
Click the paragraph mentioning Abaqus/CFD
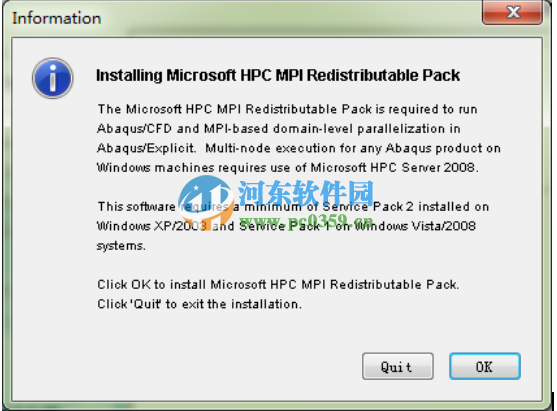(x=299, y=138)
